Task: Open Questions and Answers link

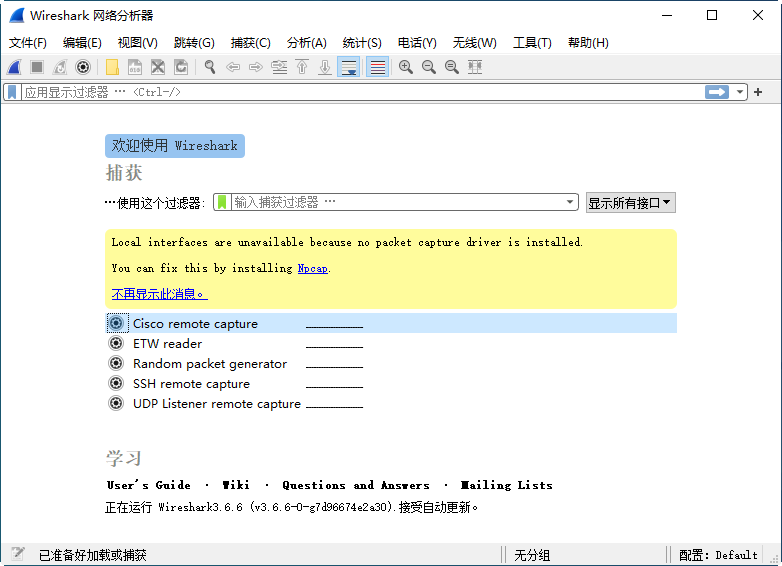Action: pos(356,485)
